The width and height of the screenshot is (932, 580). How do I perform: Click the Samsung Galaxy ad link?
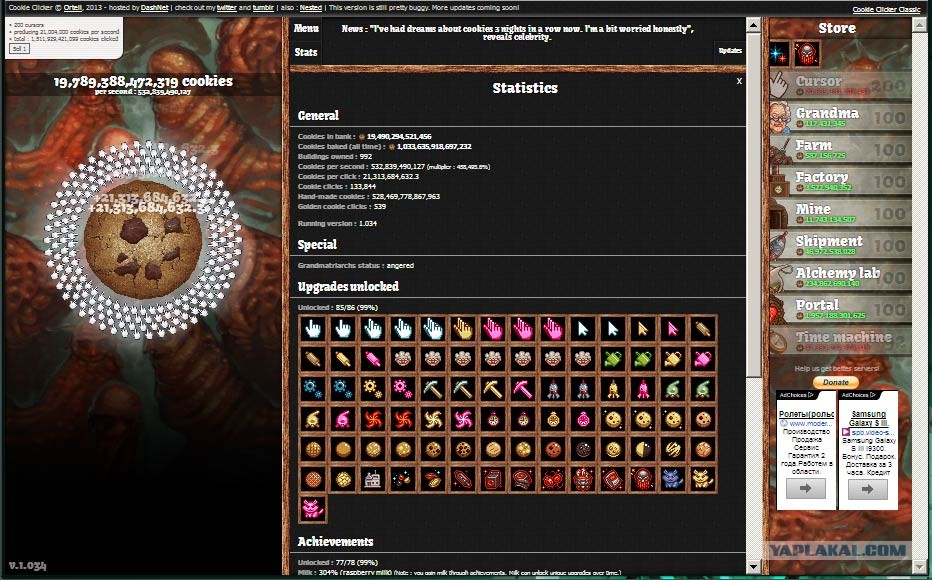point(868,418)
